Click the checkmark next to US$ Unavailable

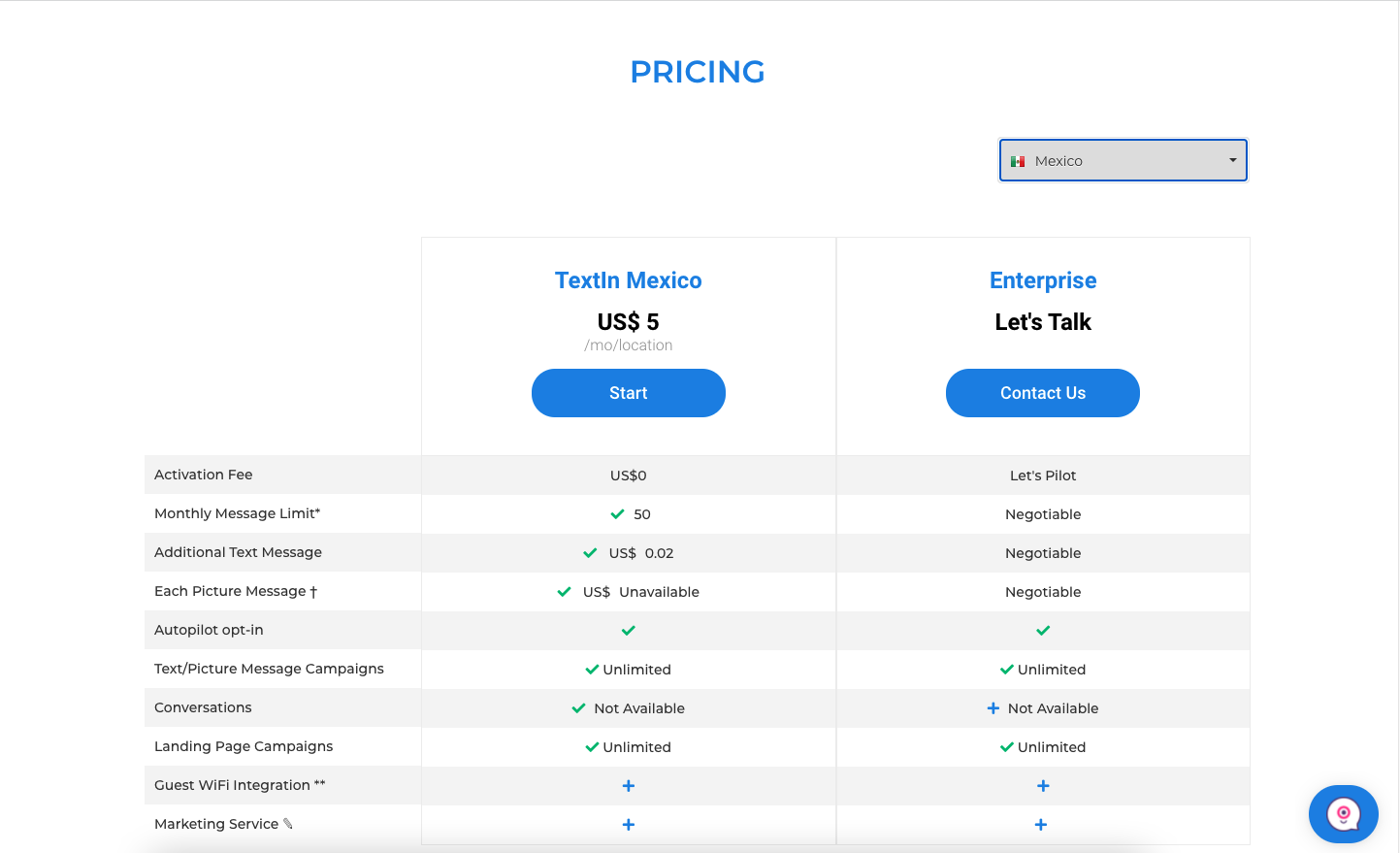pyautogui.click(x=565, y=592)
